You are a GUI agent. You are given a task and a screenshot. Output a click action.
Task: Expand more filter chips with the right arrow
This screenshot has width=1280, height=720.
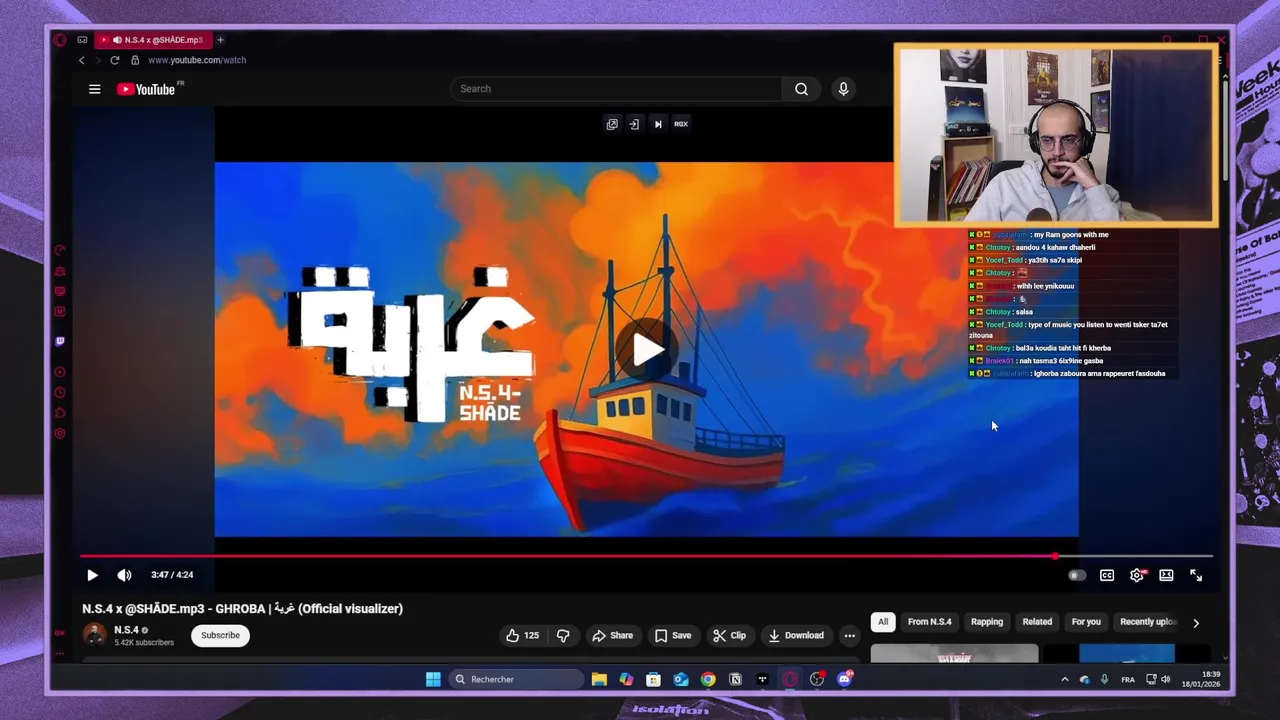coord(1195,623)
